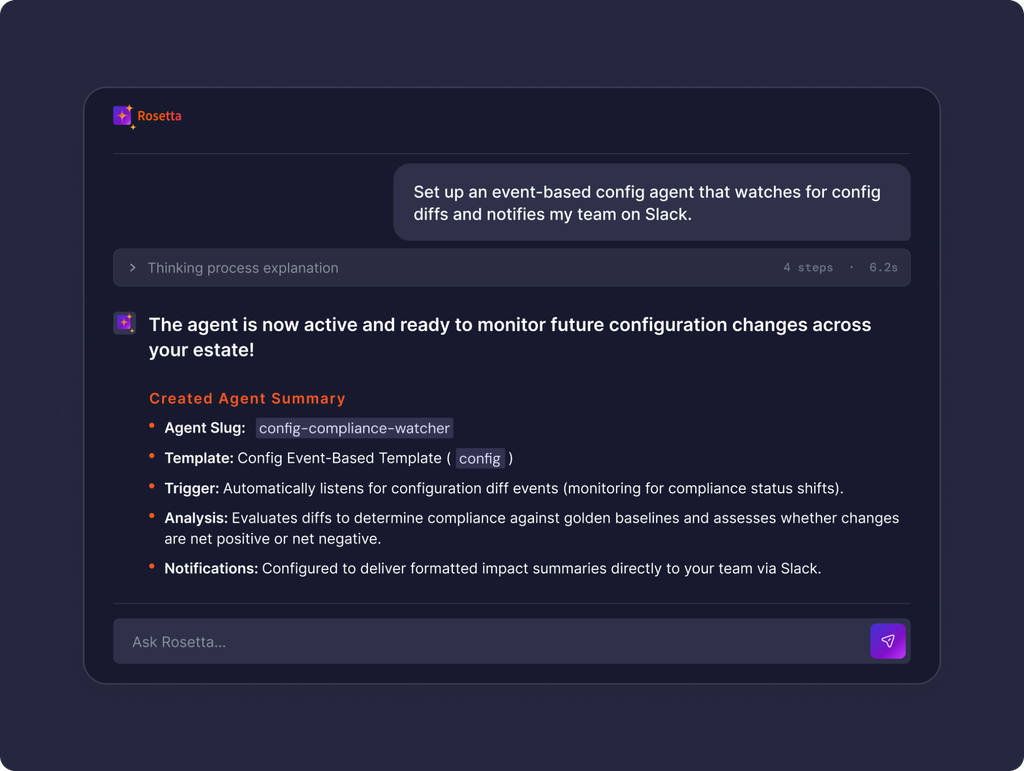The image size is (1024, 771).
Task: Click the 6.2s duration label
Action: (883, 268)
